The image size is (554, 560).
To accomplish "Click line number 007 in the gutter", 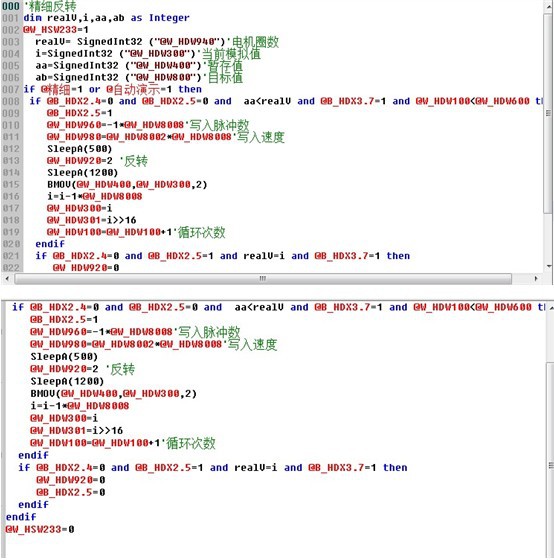I will [11, 89].
